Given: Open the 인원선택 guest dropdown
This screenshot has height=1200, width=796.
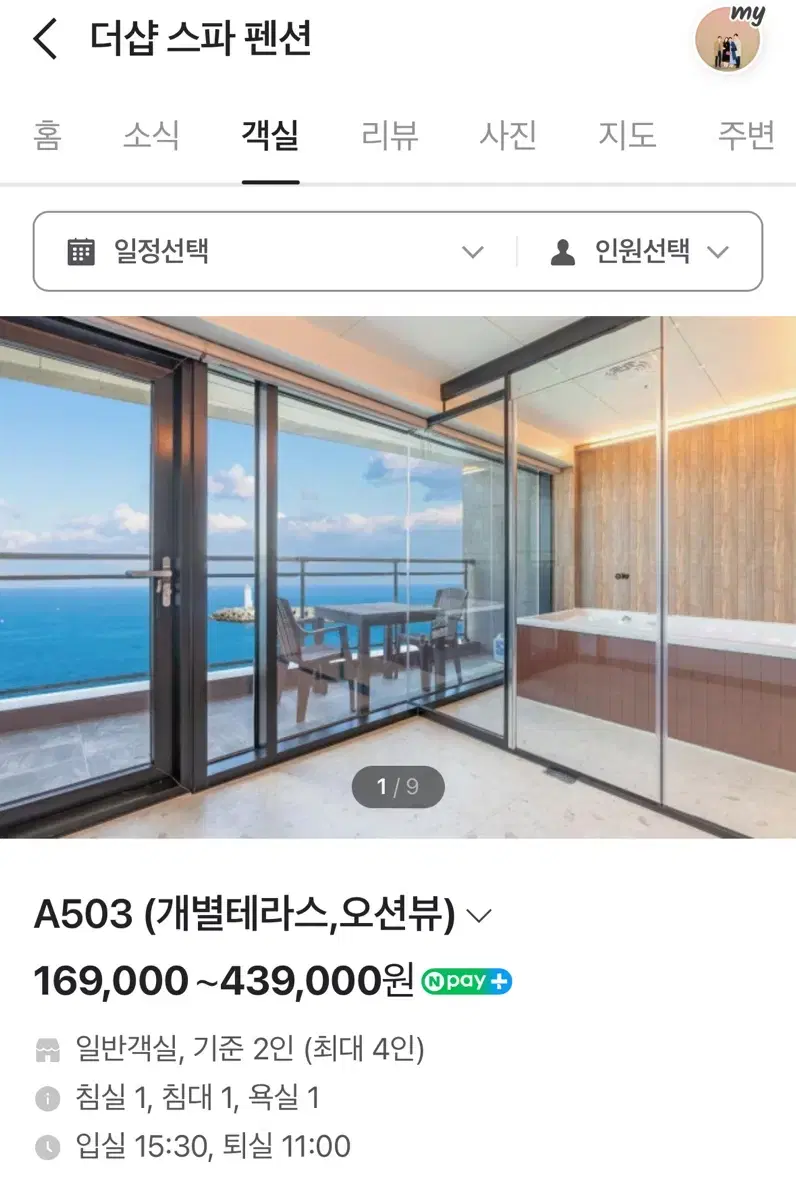Looking at the screenshot, I should [x=640, y=251].
